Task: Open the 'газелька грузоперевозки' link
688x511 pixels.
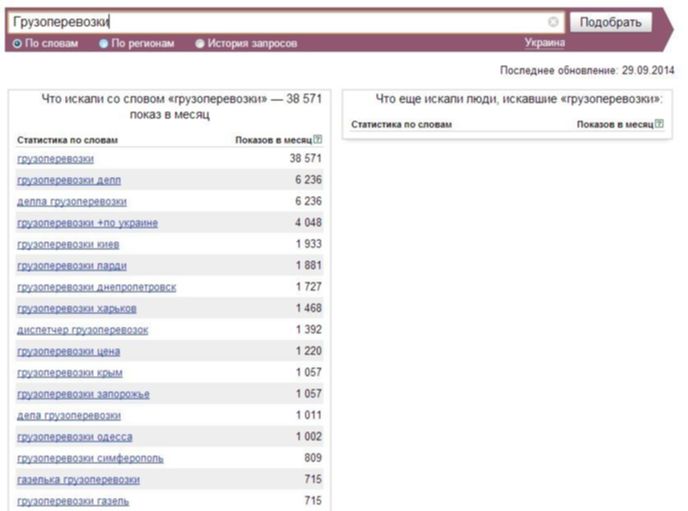Action: click(79, 480)
